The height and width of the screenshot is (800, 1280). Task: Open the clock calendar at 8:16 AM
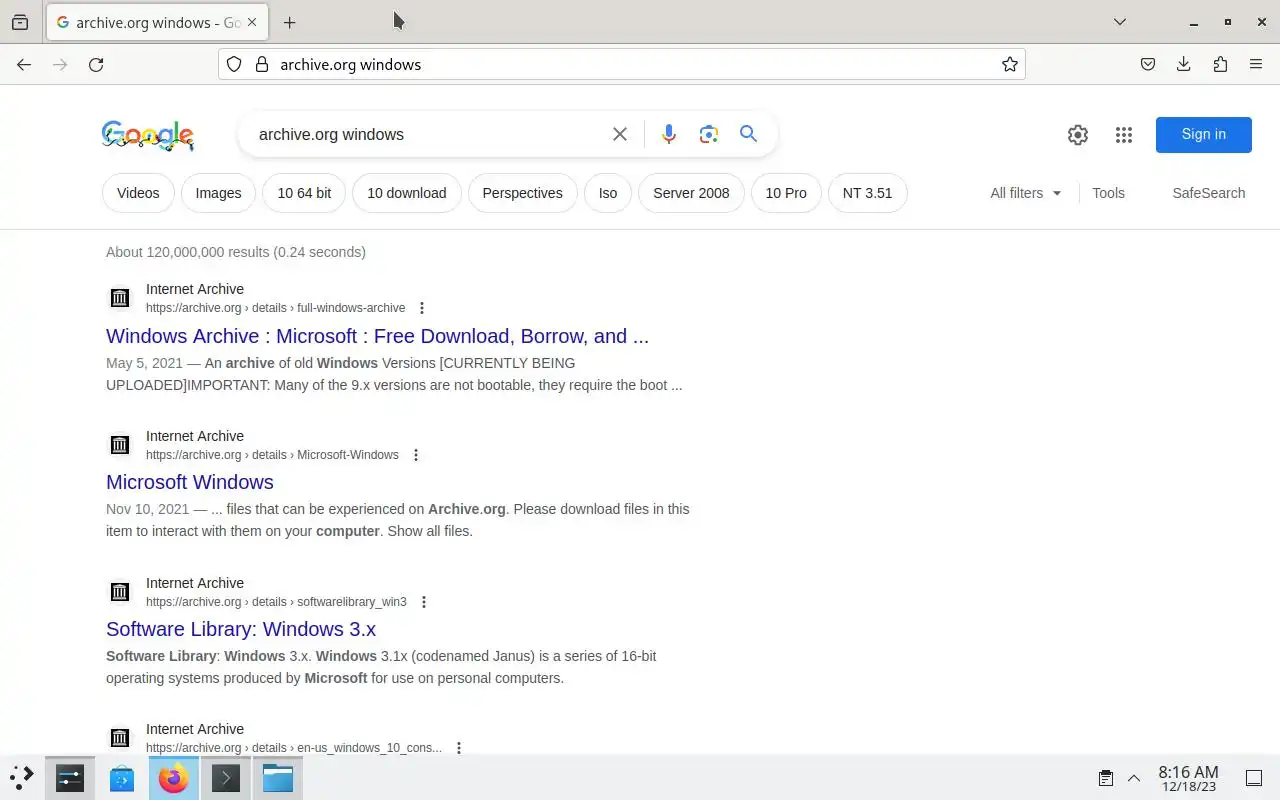coord(1188,778)
